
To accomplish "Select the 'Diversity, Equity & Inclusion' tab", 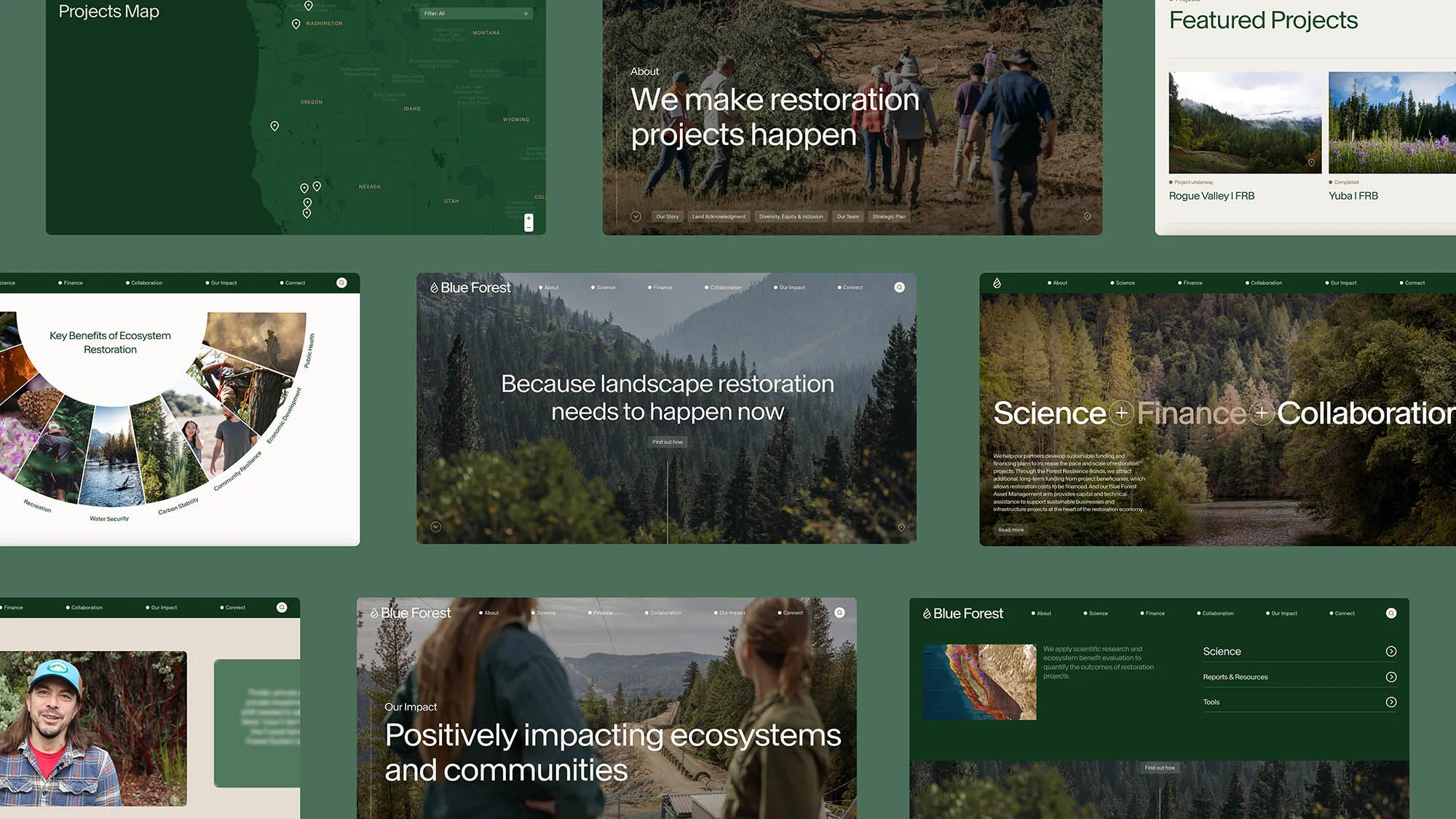I will point(791,216).
